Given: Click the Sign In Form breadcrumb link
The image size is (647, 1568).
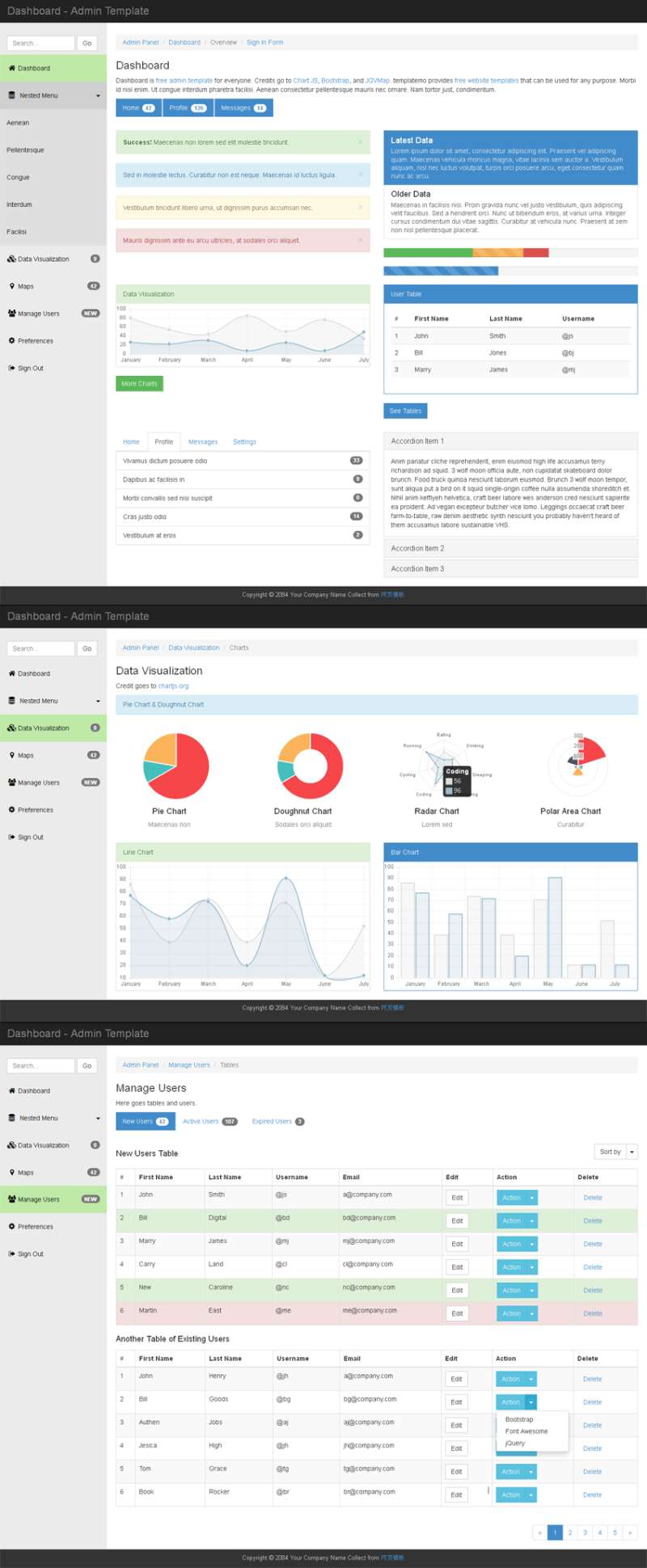Looking at the screenshot, I should [x=264, y=42].
